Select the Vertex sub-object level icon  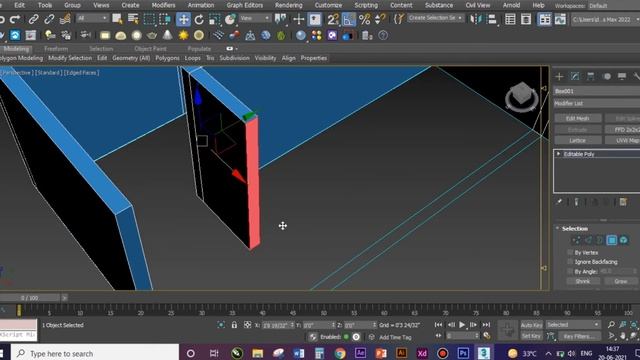tap(576, 240)
